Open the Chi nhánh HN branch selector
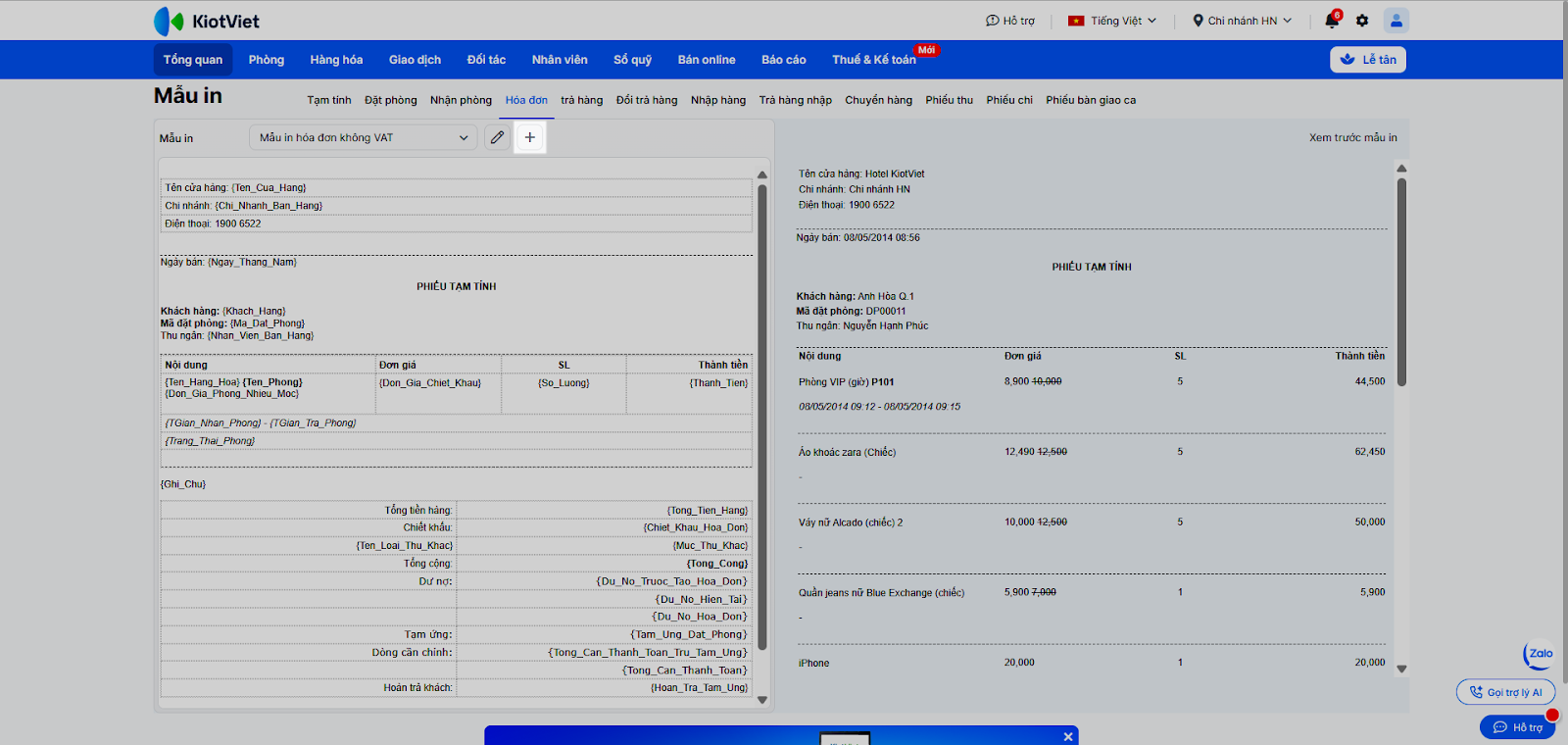Screen dimensions: 1568x745 1242,21
